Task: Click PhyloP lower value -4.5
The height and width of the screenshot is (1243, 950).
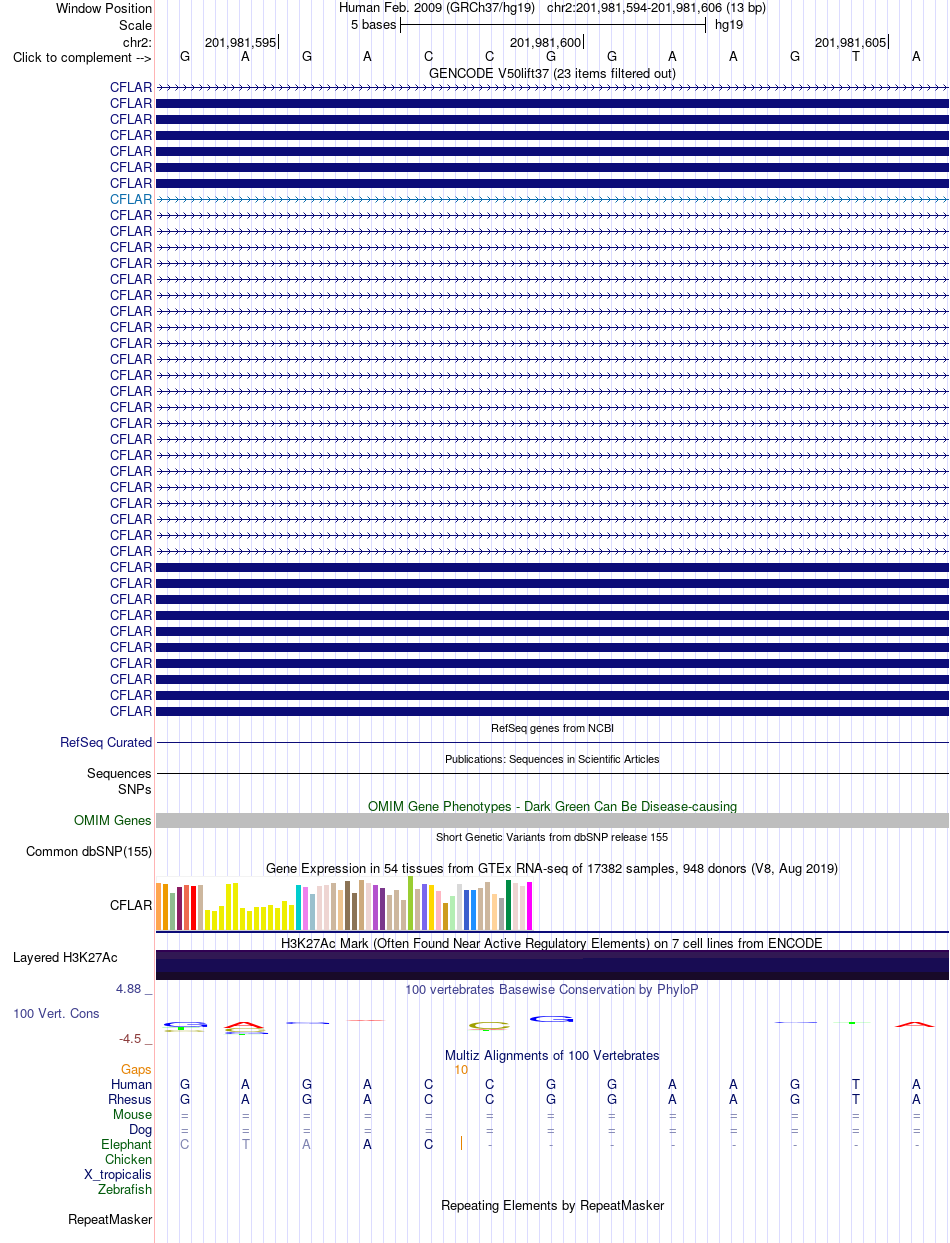Action: tap(132, 1038)
